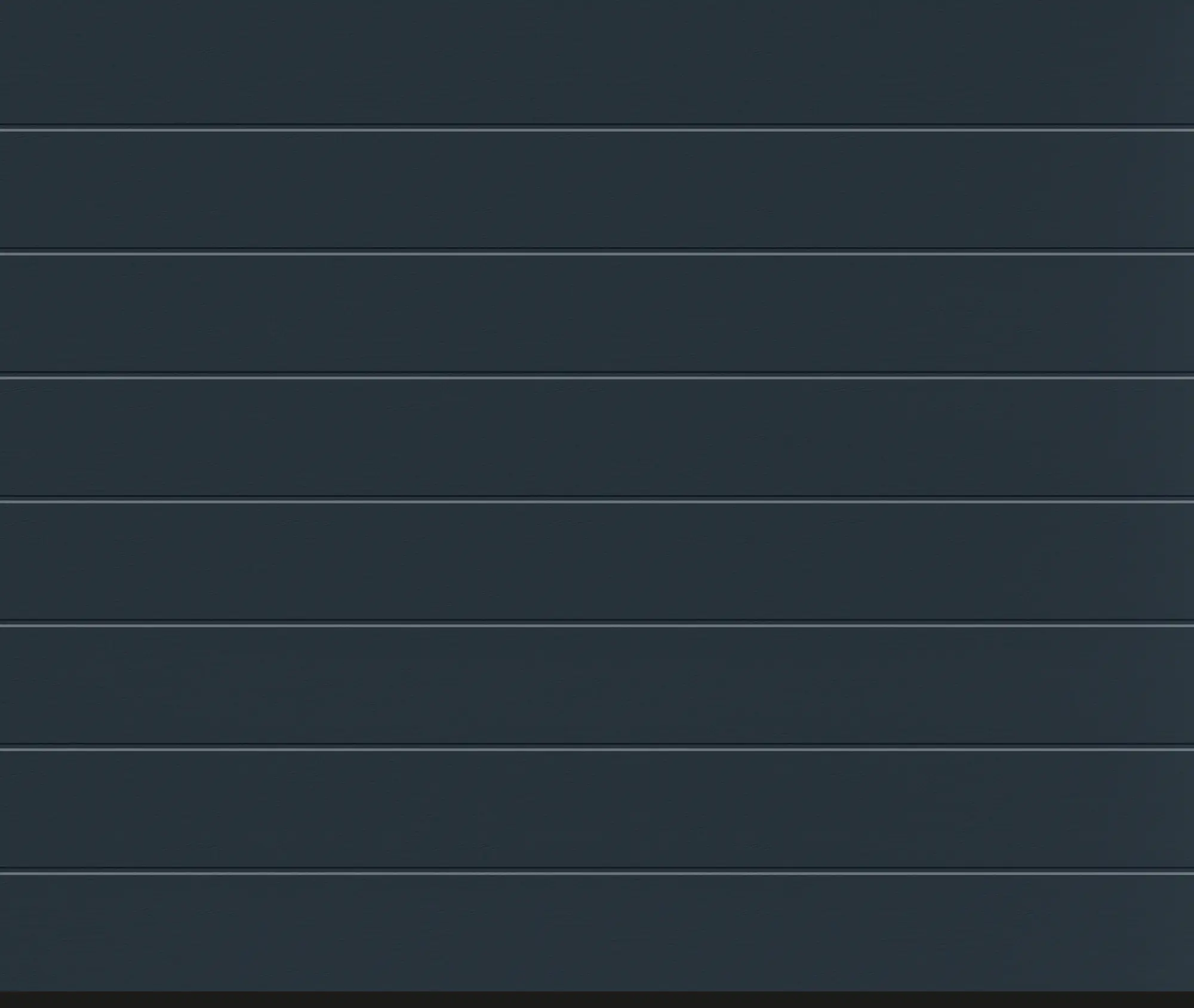The width and height of the screenshot is (1194, 1008).
Task: Select the second panel from the top
Action: coord(597,190)
